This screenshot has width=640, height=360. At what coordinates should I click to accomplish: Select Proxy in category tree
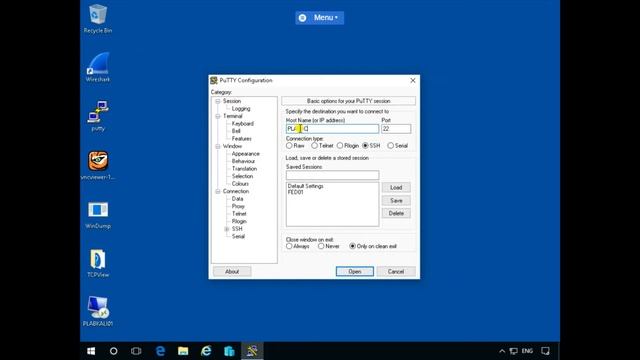(x=238, y=207)
